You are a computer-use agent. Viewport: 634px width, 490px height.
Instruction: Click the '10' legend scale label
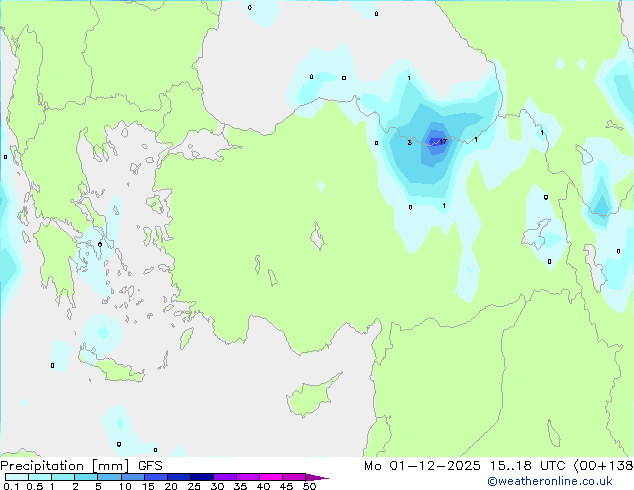point(125,486)
